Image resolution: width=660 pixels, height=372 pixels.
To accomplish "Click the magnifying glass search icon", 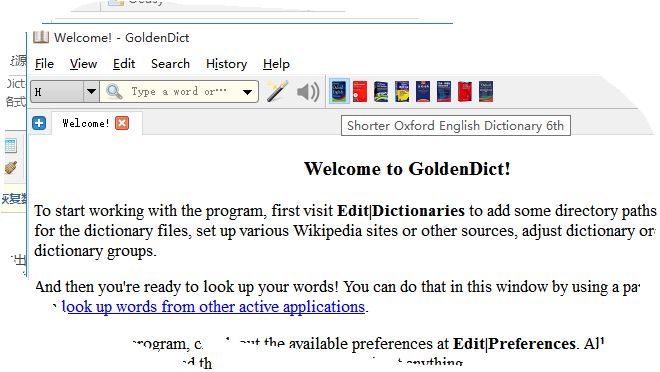I will tap(114, 91).
